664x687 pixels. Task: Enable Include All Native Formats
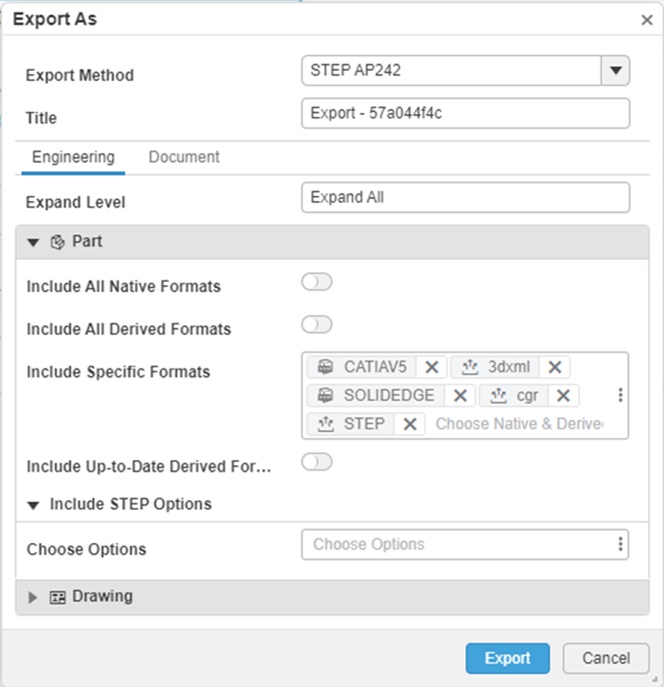click(316, 283)
